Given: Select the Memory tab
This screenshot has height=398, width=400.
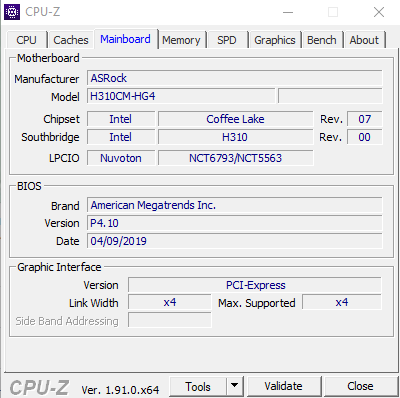Looking at the screenshot, I should [x=181, y=40].
